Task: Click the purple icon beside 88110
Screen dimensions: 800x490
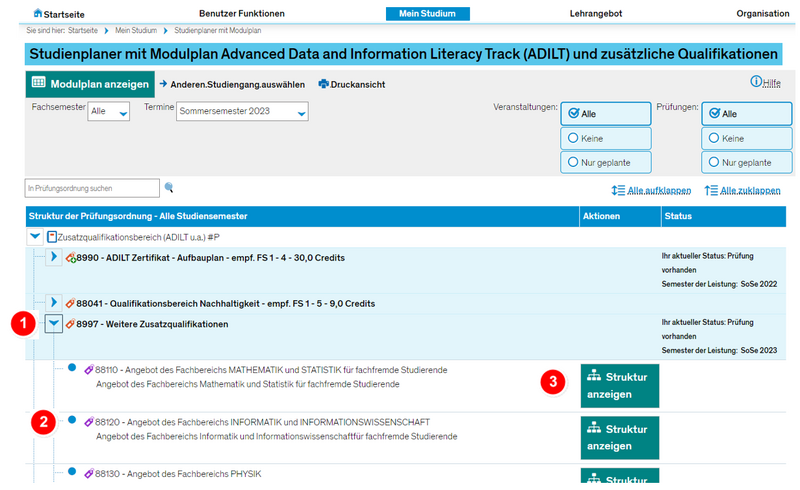Action: coord(89,370)
